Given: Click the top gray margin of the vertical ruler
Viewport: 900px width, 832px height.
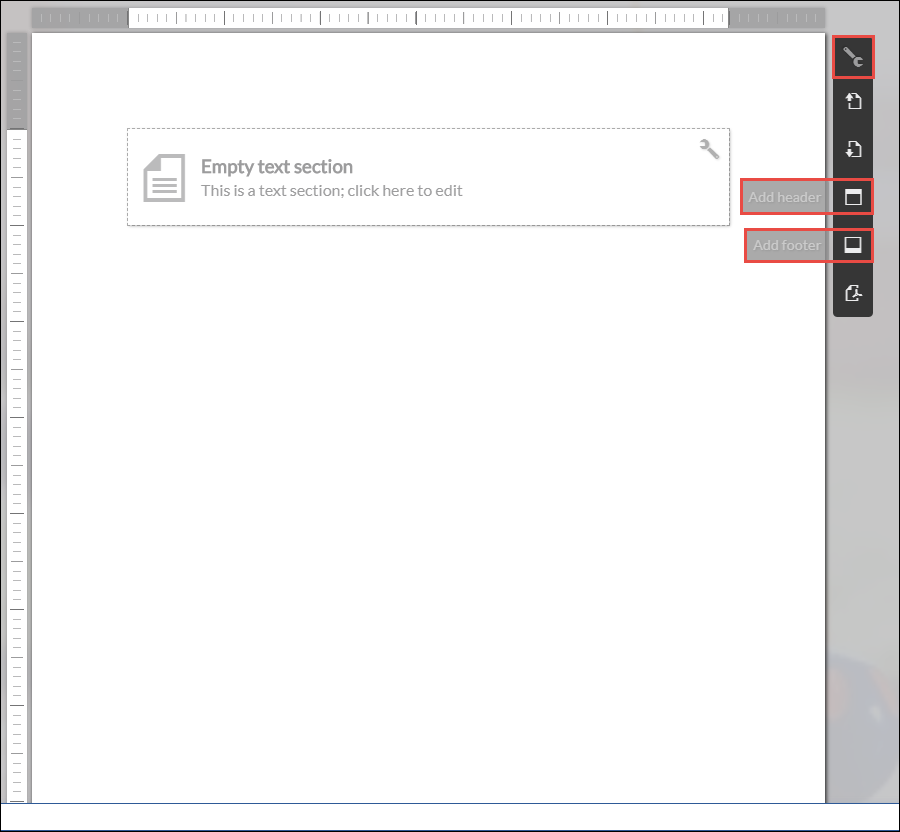Looking at the screenshot, I should point(16,80).
